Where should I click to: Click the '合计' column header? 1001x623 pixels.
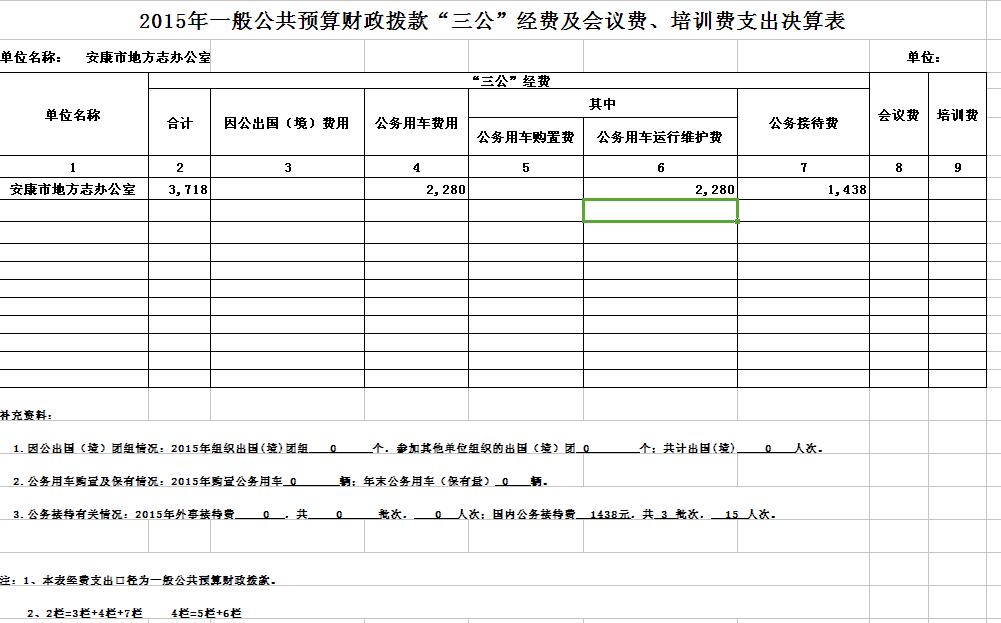(179, 123)
